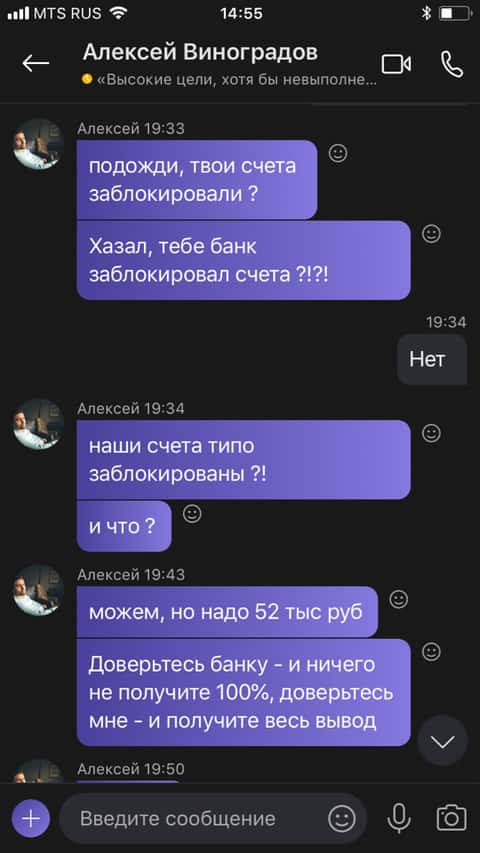
Task: React to 'наши счета типо заблокированы' message
Action: pos(432,433)
